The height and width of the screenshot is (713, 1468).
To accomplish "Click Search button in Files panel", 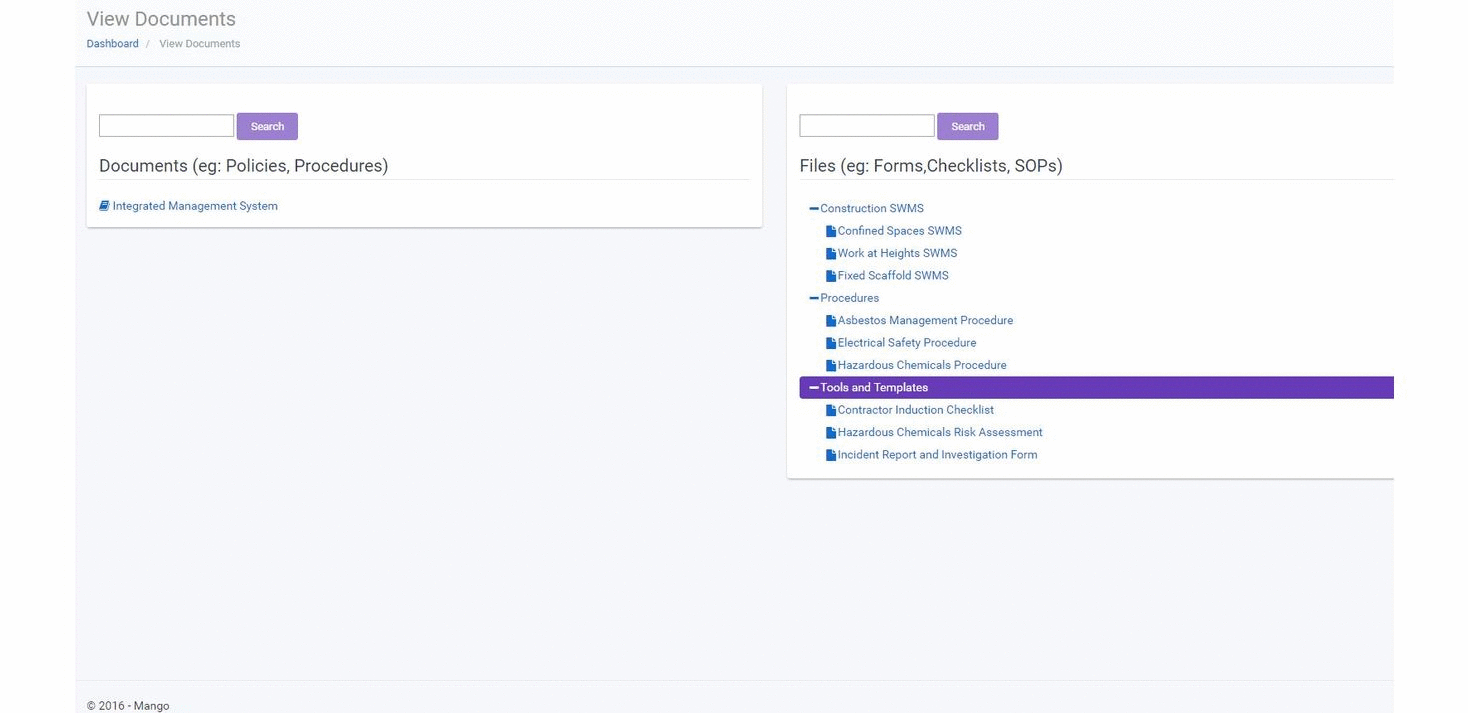I will point(968,126).
